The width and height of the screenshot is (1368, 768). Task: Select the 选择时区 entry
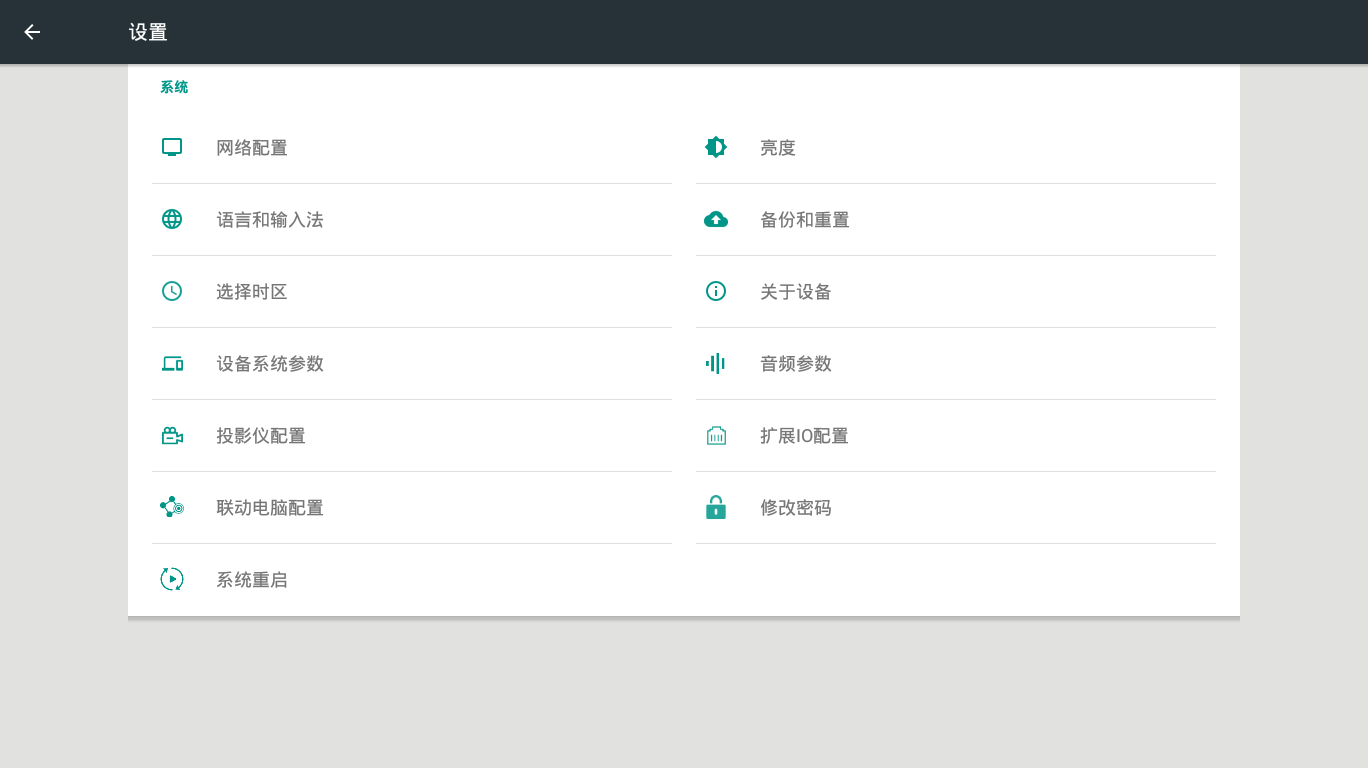(252, 292)
